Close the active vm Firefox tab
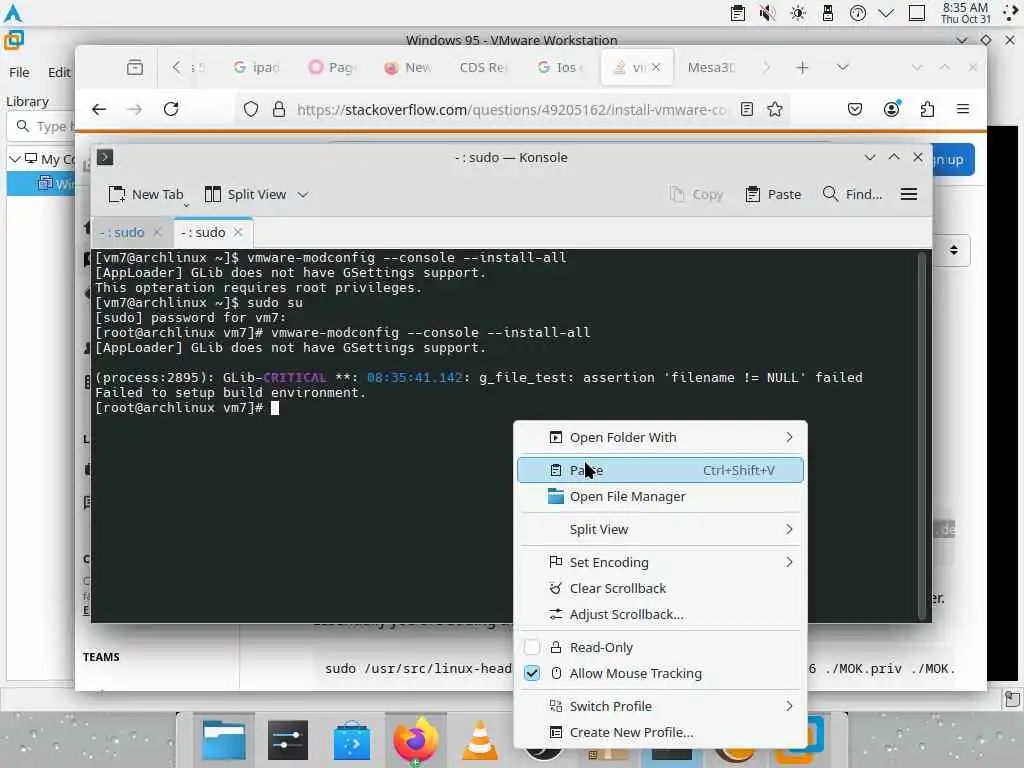The height and width of the screenshot is (768, 1024). [656, 67]
